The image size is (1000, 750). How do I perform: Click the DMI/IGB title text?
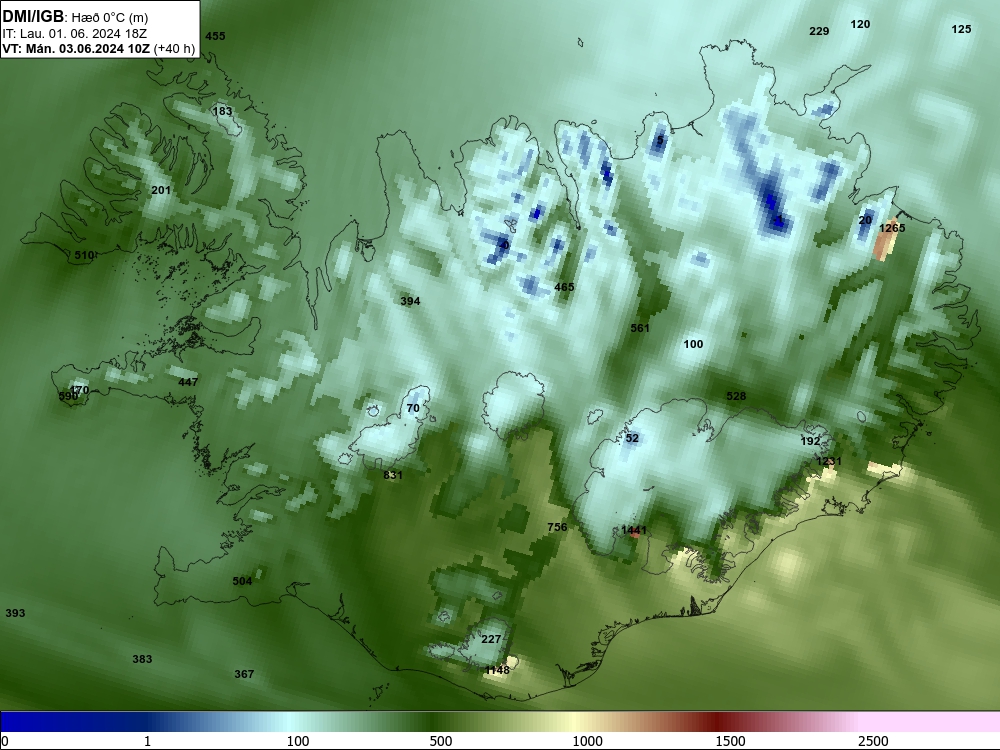(x=33, y=16)
